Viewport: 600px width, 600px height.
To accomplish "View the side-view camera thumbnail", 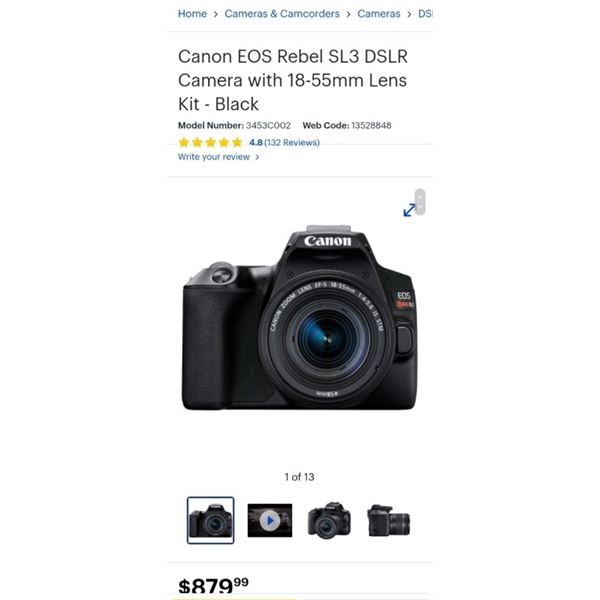I will point(389,520).
